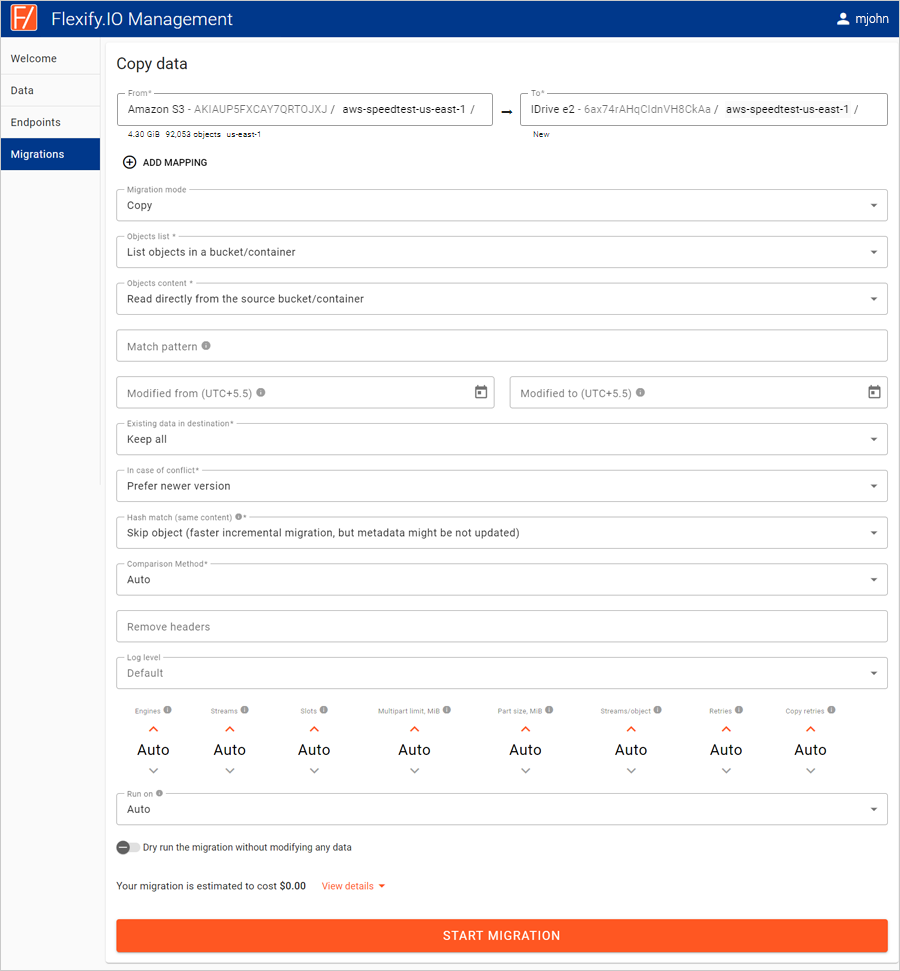This screenshot has height=971, width=900.
Task: Expand the Log level dropdown
Action: (x=502, y=673)
